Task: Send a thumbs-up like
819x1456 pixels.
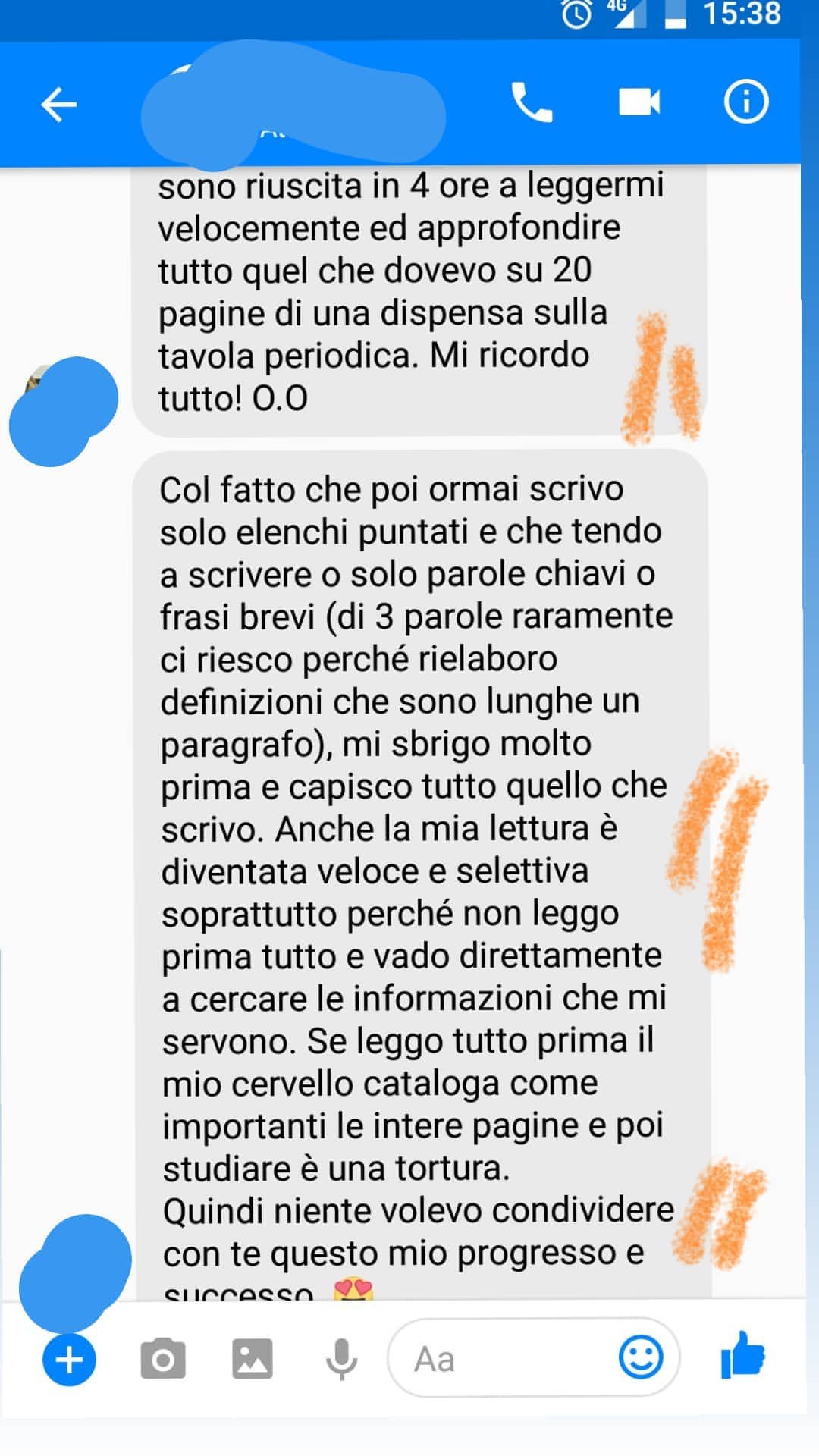Action: [743, 1355]
